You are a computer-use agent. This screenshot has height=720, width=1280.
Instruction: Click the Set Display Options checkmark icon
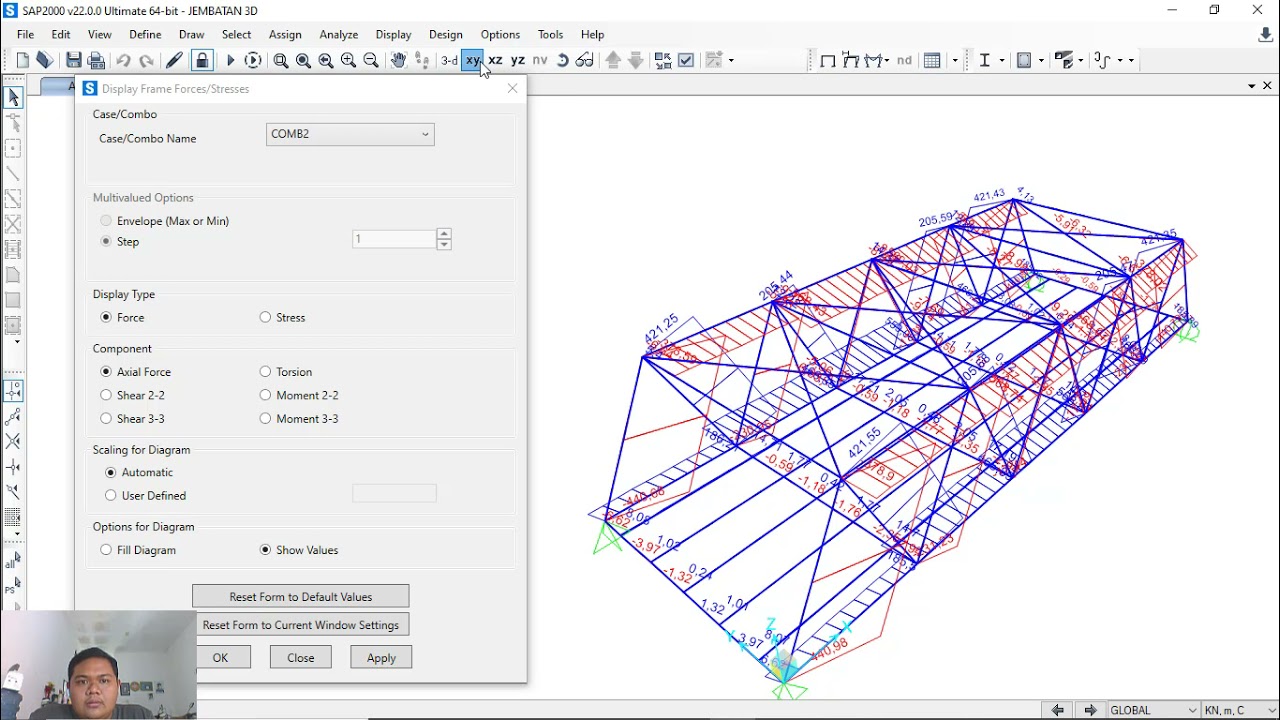click(686, 60)
